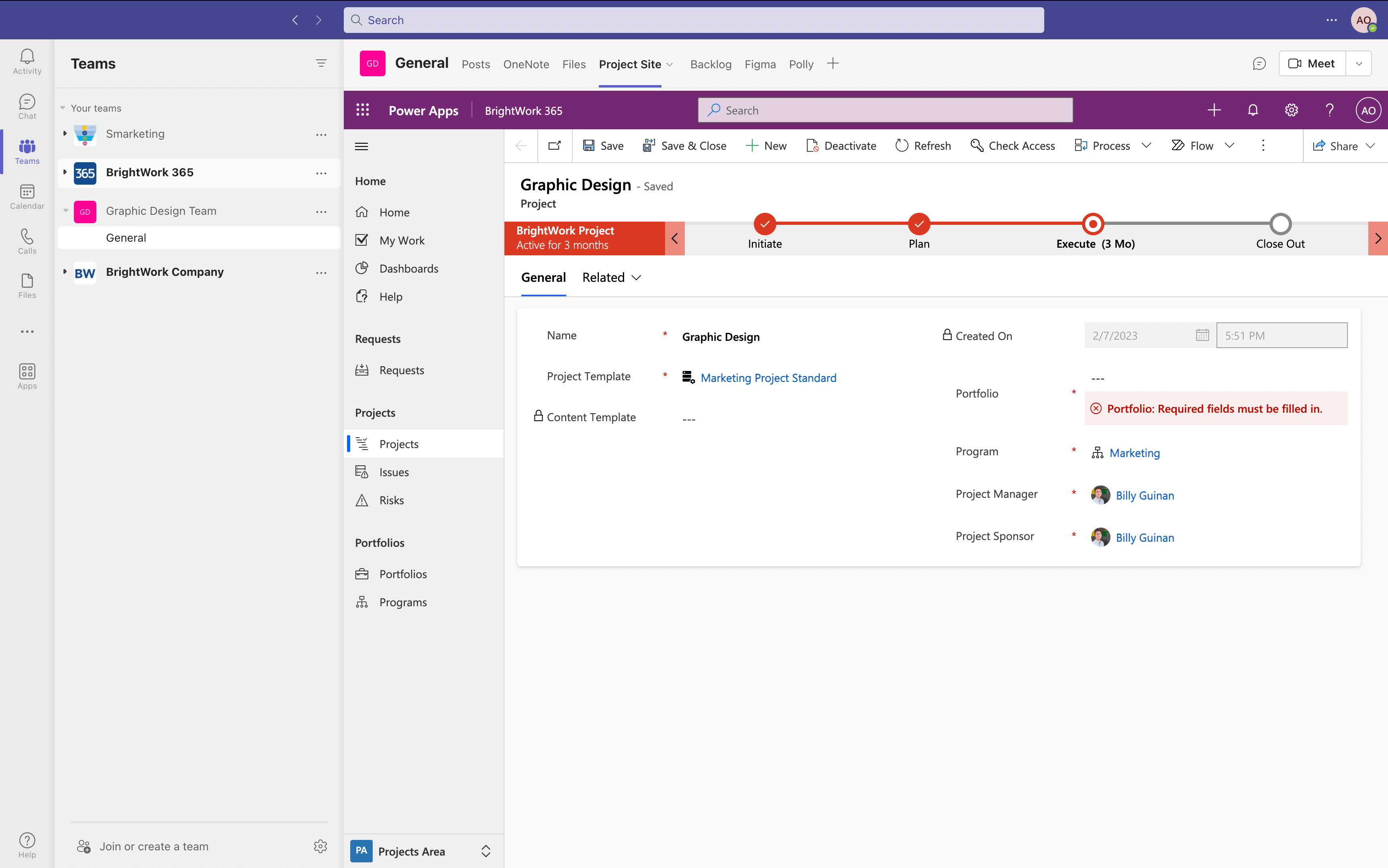The height and width of the screenshot is (868, 1388).
Task: Open the Process dropdown arrow
Action: pos(1146,146)
